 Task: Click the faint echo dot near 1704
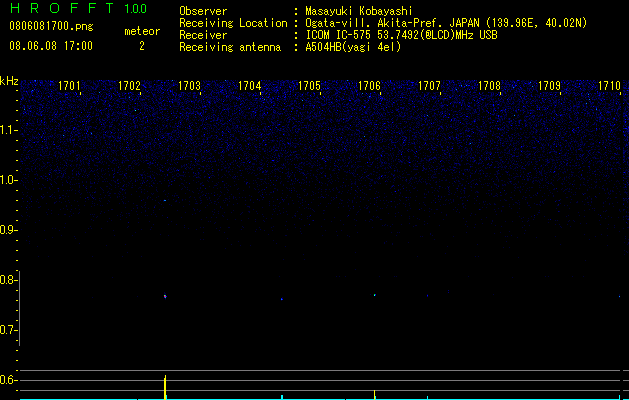282,299
